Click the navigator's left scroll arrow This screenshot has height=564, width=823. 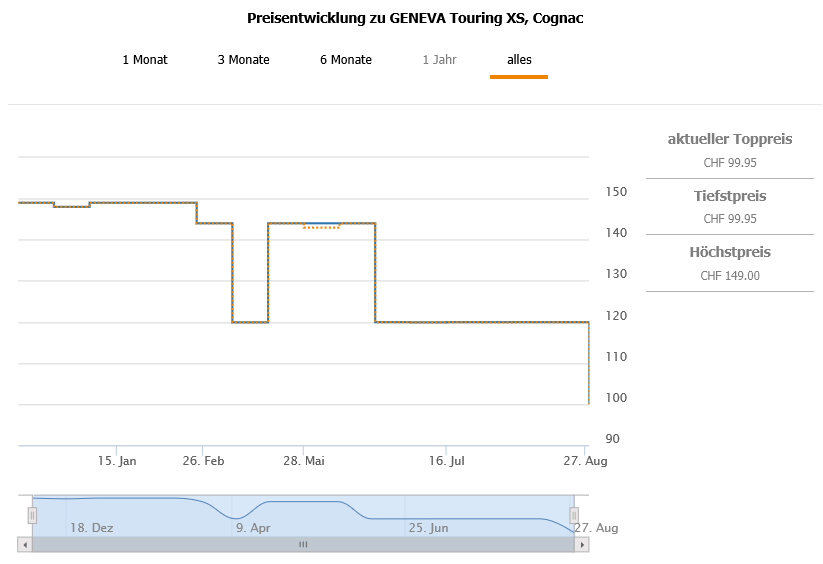coord(25,545)
